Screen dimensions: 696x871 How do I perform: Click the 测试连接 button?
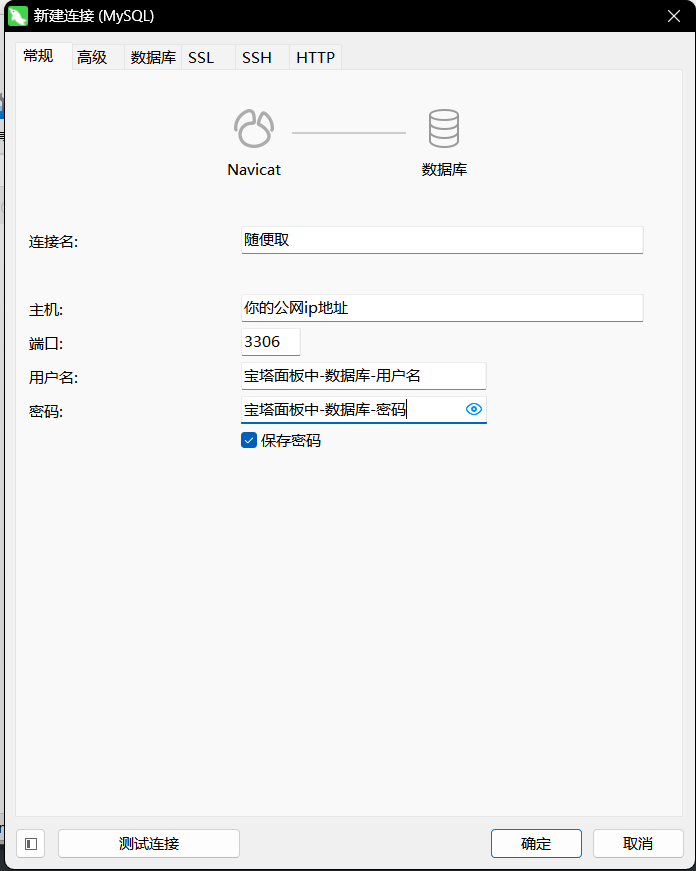point(149,844)
